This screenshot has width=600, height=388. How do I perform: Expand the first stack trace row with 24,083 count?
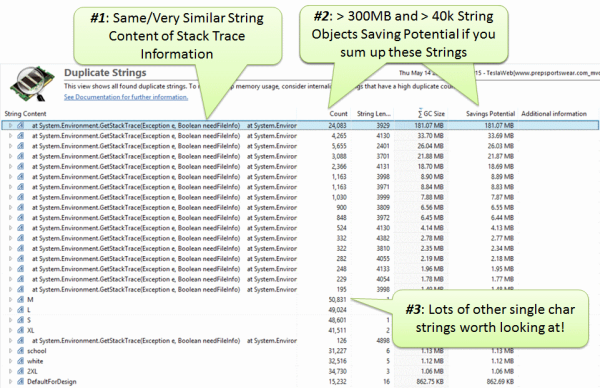pos(10,126)
